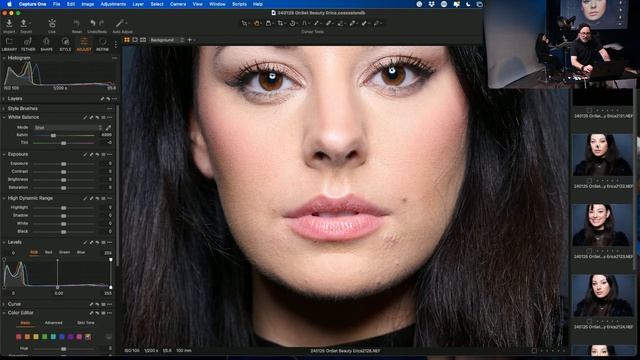Switch to the Refine tool tab
Screen dimensions: 640x360
tap(102, 44)
